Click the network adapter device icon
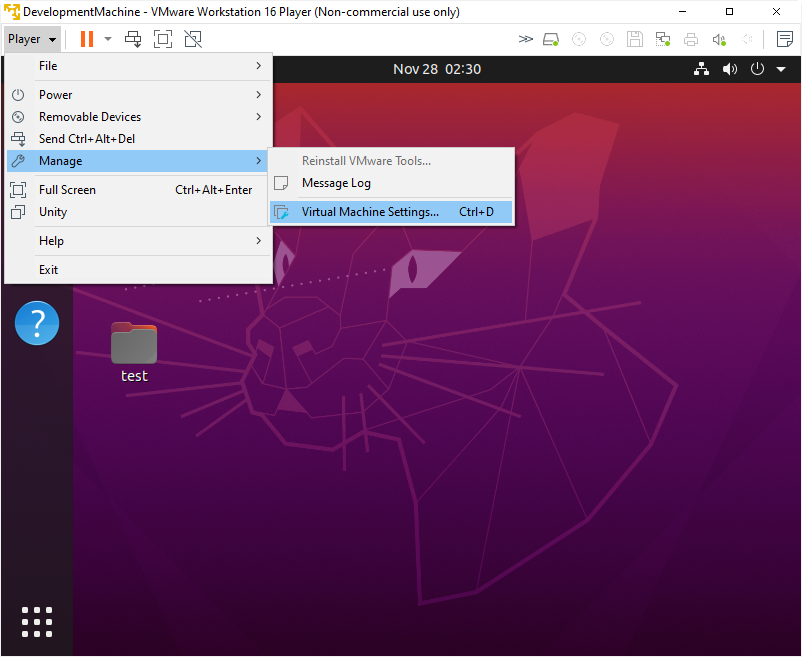Viewport: 802px width, 657px height. coord(663,39)
